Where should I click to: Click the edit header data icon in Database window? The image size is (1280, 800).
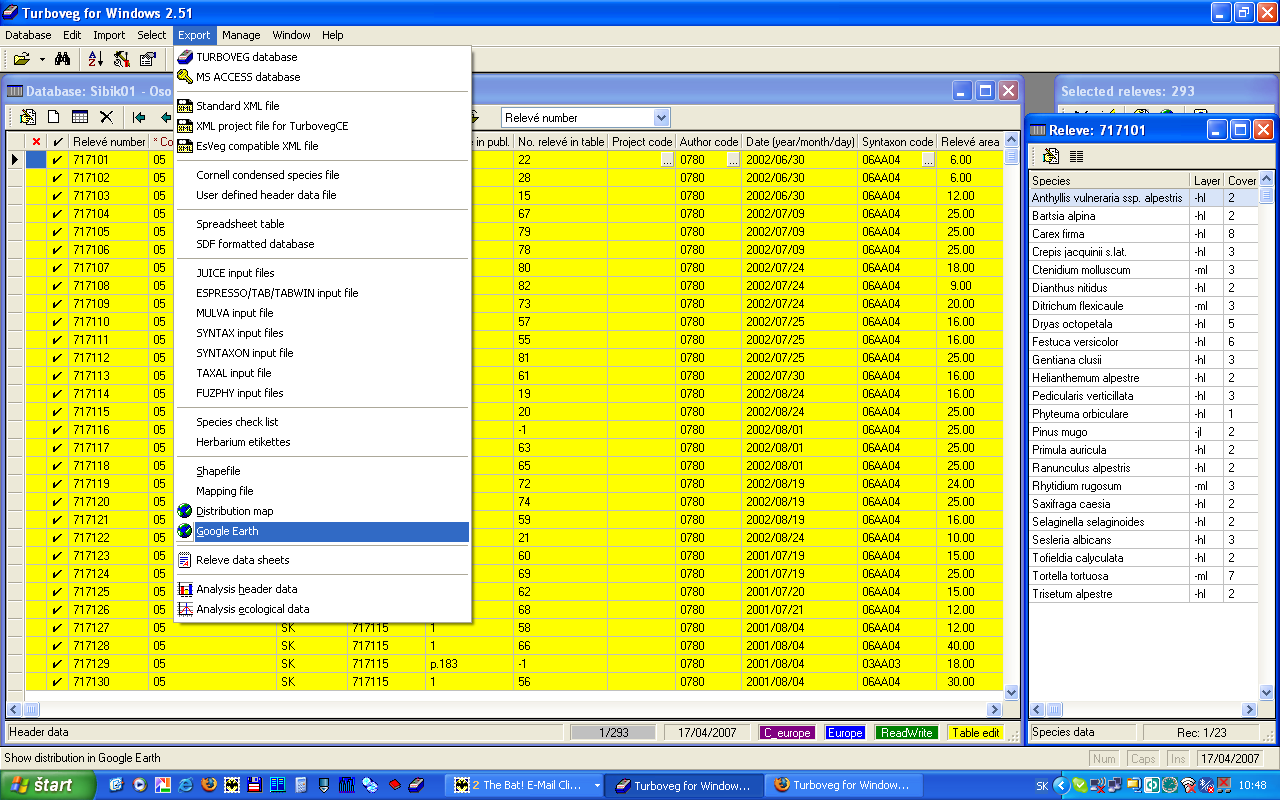click(28, 117)
